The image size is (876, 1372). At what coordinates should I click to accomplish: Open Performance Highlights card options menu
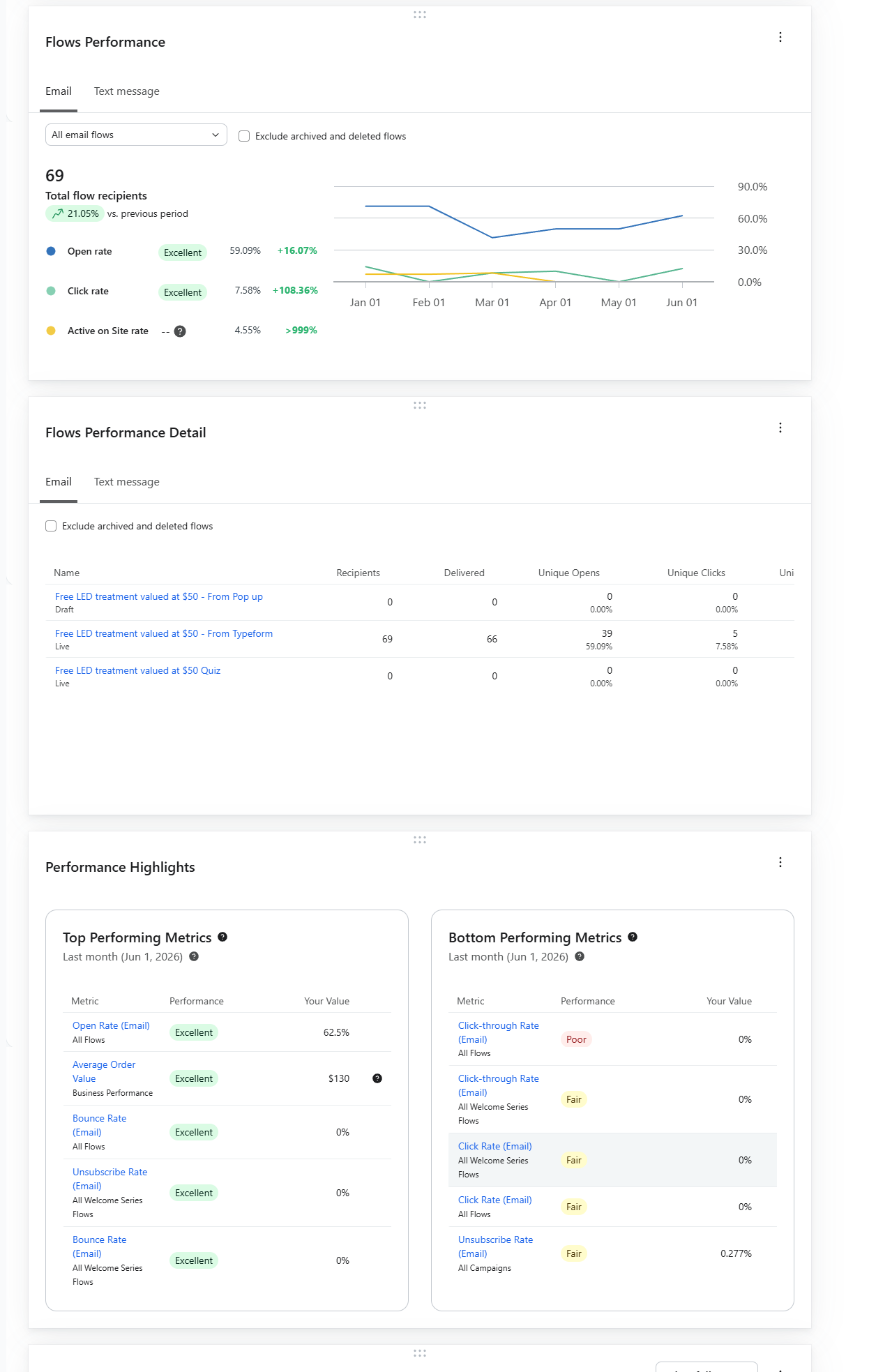(x=780, y=862)
